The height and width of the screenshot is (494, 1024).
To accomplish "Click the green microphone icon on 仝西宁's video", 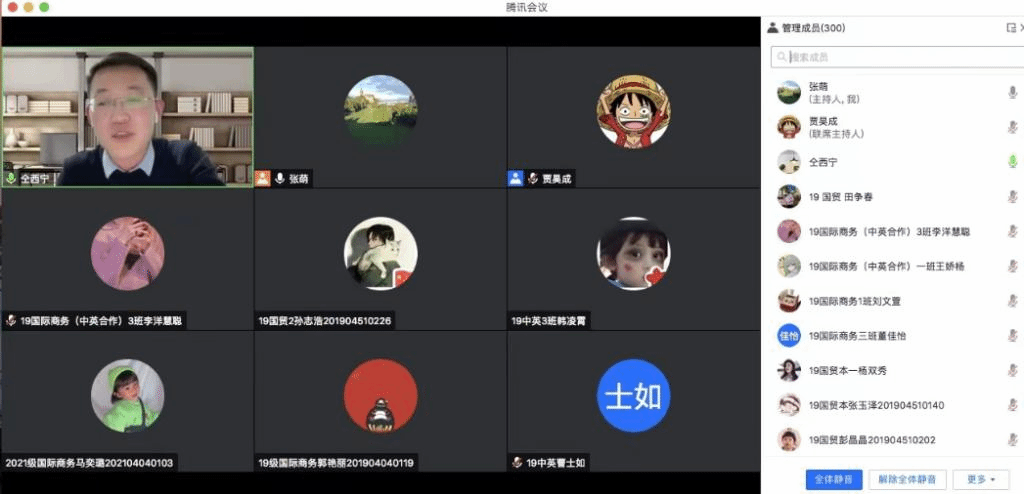I will (11, 179).
